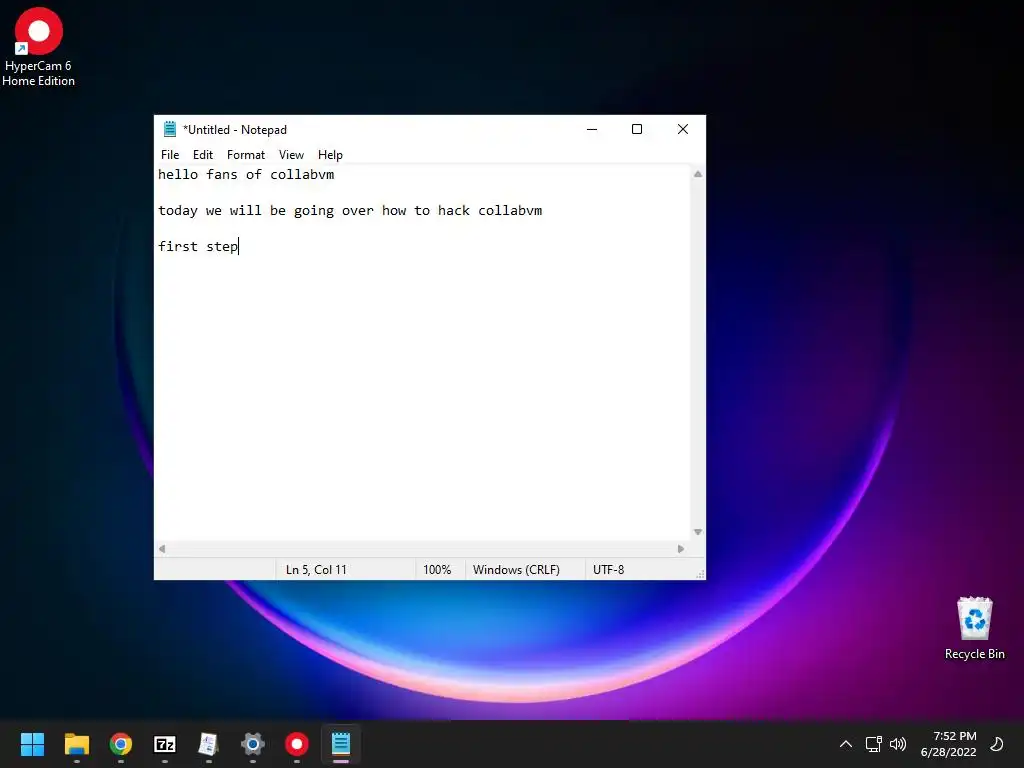
Task: Place cursor in line 'hello fans of collabvm'
Action: 246,175
